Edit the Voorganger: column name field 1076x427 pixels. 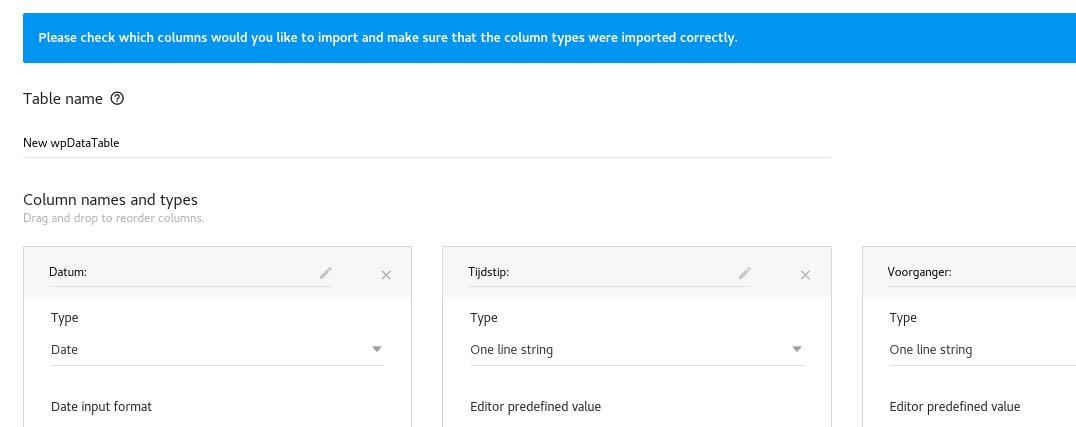pyautogui.click(x=981, y=273)
